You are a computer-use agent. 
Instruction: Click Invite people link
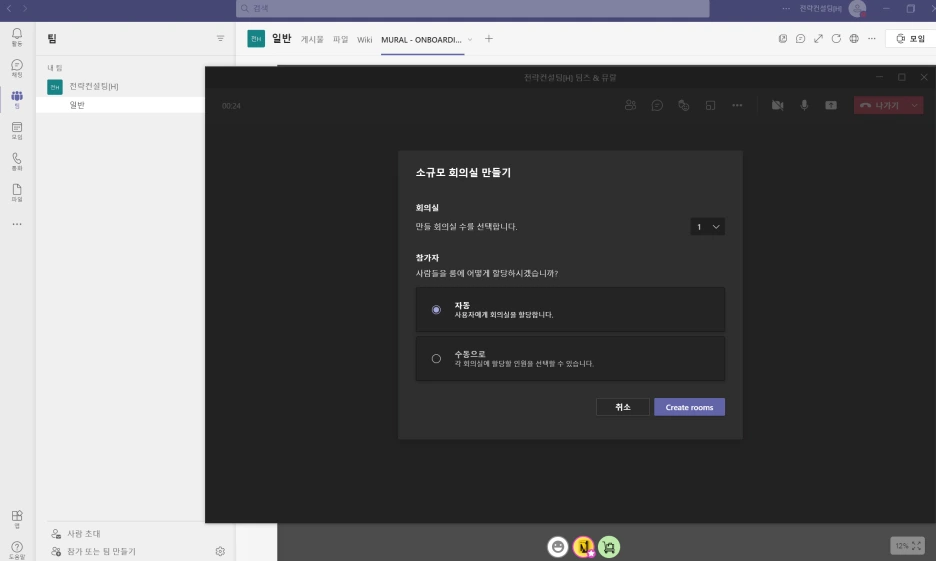76,534
